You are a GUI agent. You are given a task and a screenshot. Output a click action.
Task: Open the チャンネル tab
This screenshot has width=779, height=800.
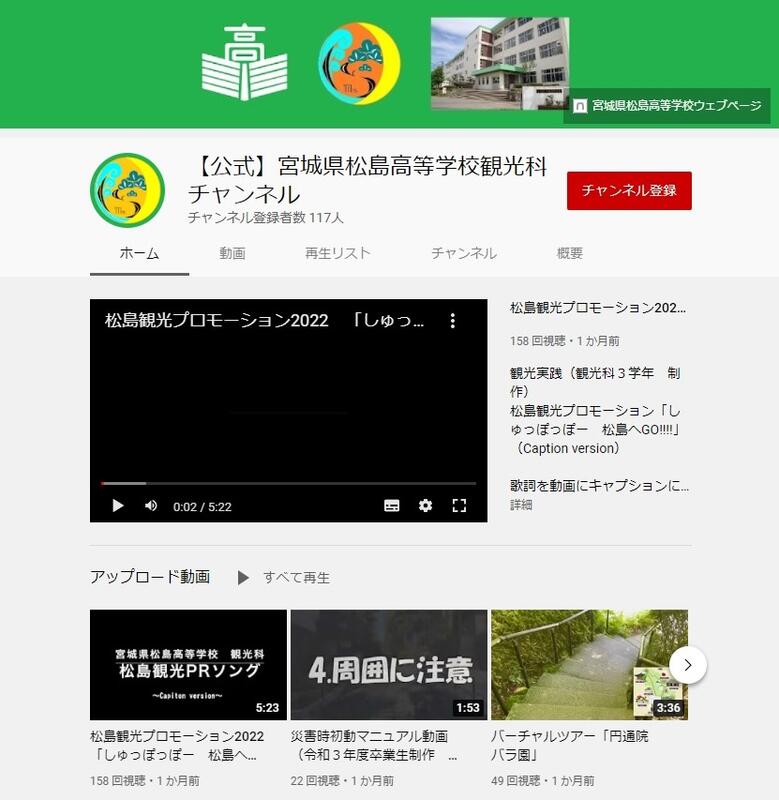[464, 253]
